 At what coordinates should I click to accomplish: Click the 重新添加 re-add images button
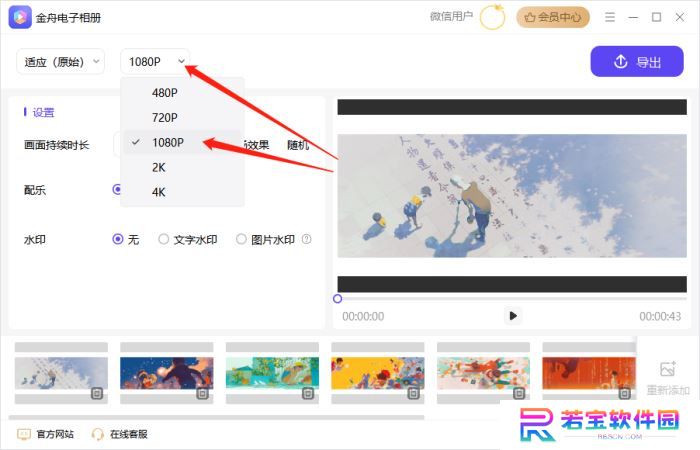(x=668, y=379)
